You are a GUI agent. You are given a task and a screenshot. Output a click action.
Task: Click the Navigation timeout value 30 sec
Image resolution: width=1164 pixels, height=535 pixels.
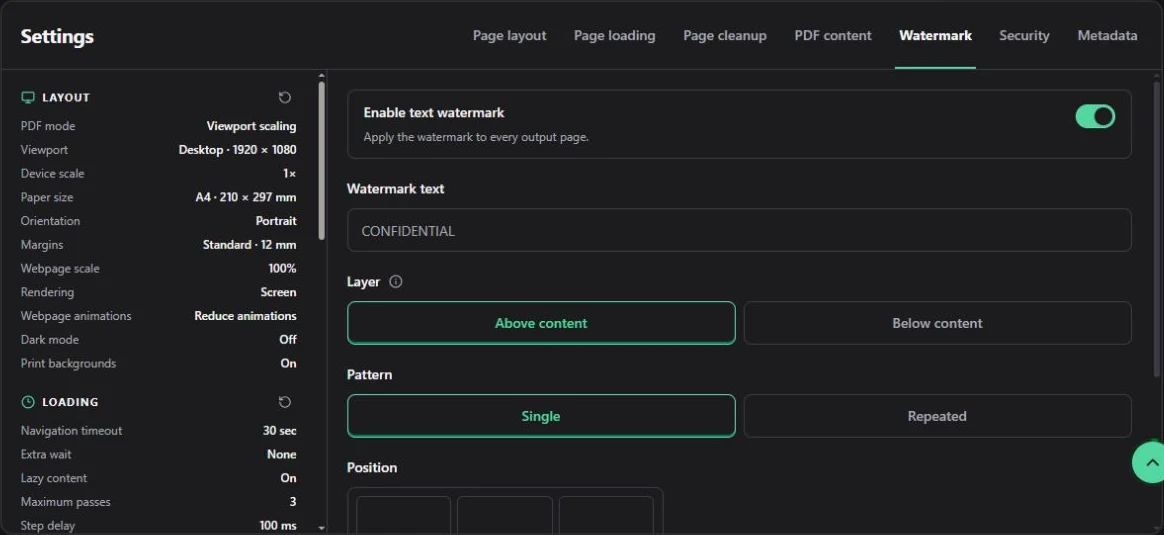280,430
